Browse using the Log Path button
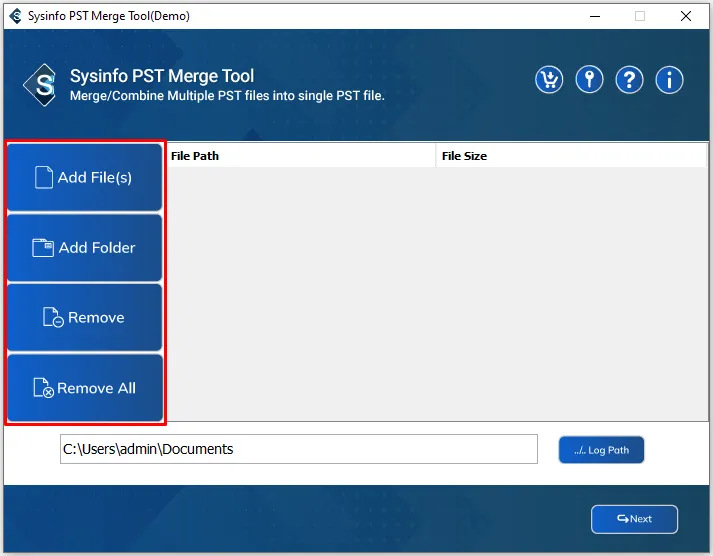Image resolution: width=713 pixels, height=556 pixels. tap(601, 450)
